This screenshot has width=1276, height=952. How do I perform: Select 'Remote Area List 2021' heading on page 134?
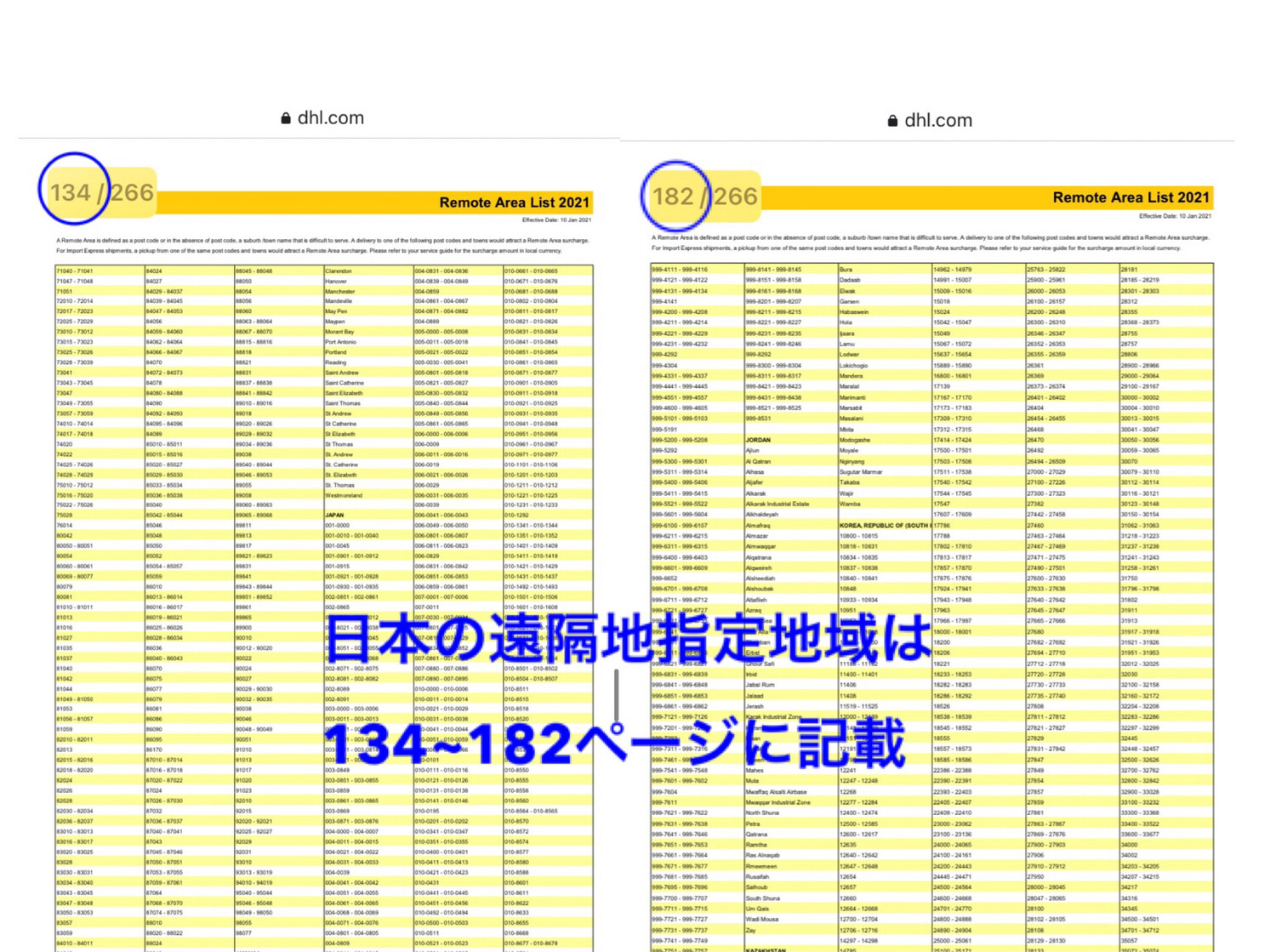[514, 202]
